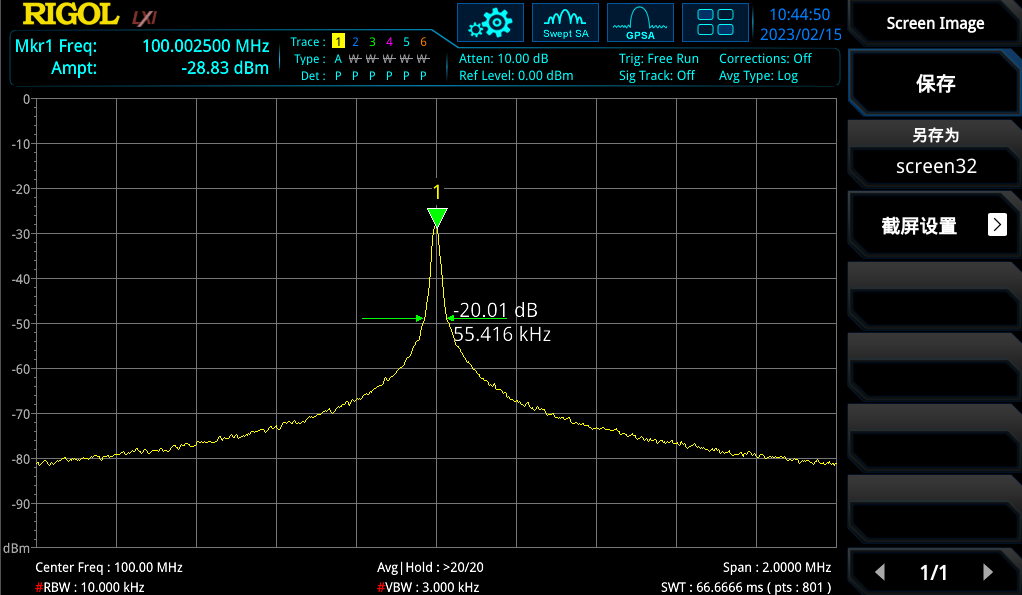
Task: Open the Trig: Free Run setting
Action: (658, 59)
